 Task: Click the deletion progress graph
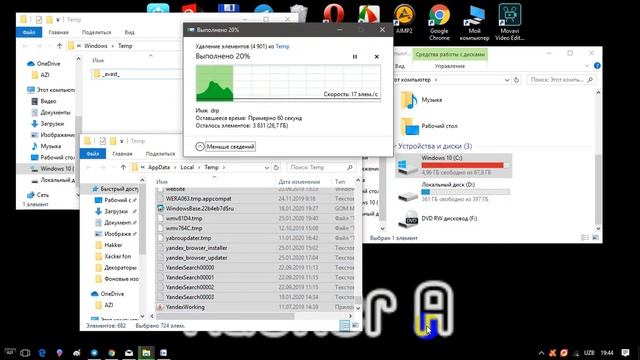[288, 83]
